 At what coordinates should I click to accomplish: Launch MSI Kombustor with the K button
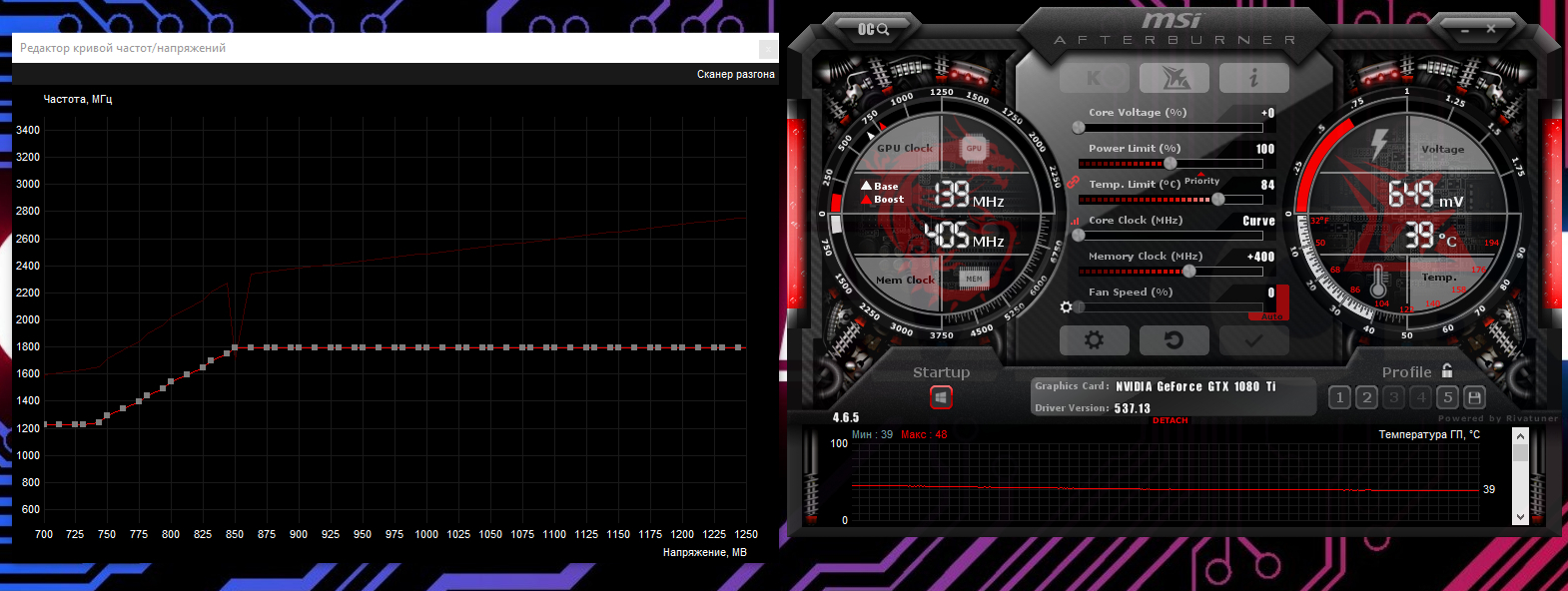pos(1095,78)
